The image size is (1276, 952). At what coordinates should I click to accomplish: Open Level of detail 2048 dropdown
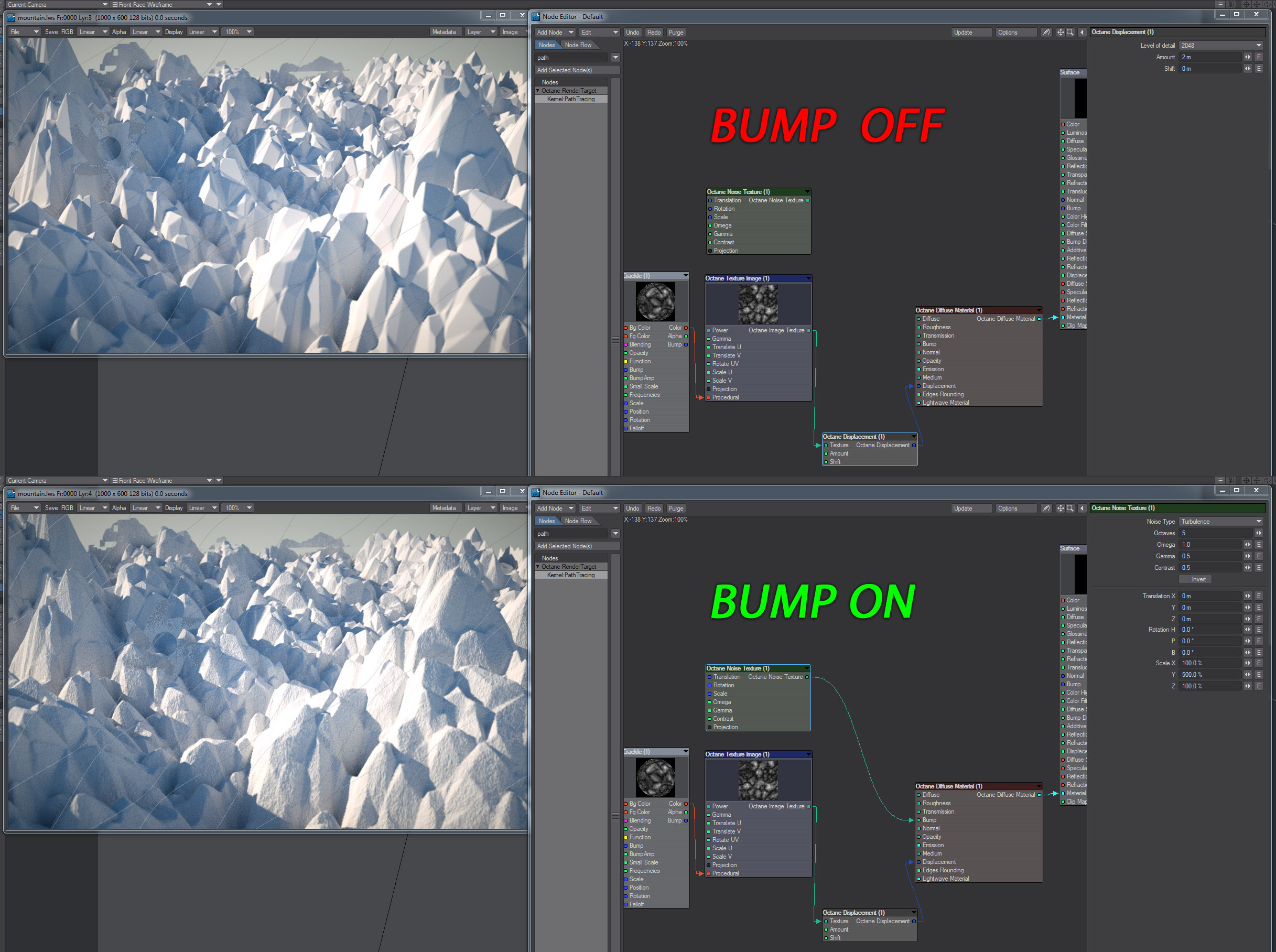point(1220,46)
